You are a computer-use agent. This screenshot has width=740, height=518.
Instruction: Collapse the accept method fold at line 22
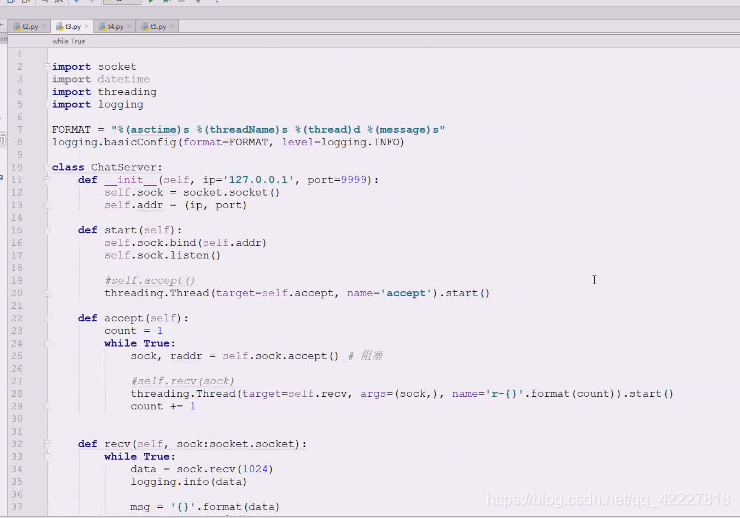(x=47, y=318)
